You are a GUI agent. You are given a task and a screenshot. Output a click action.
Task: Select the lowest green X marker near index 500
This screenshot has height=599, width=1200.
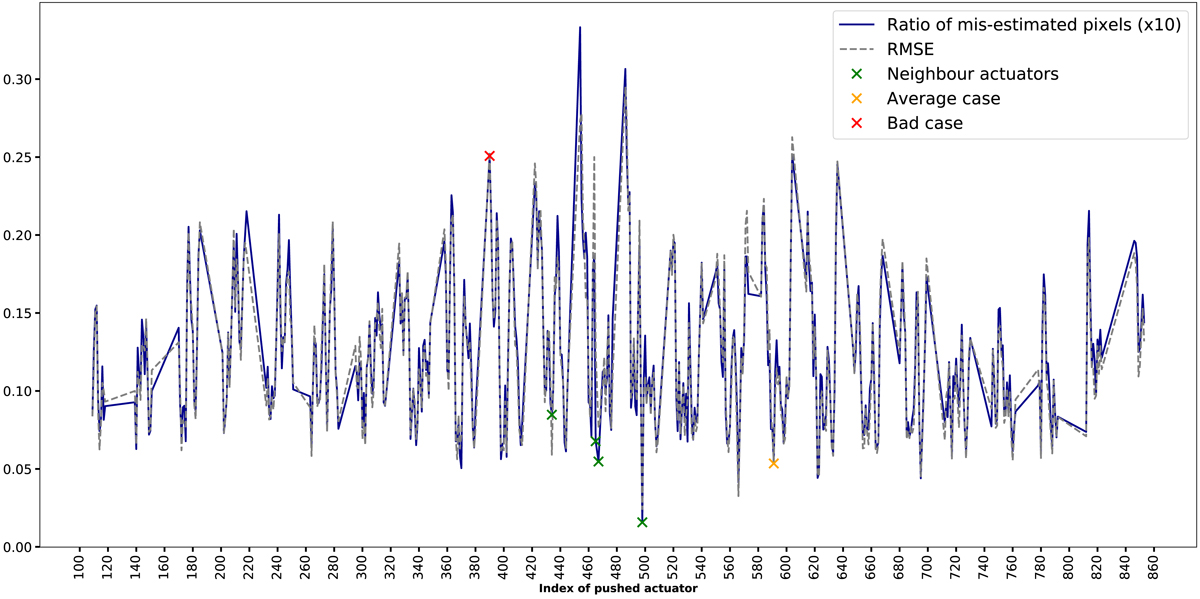[x=642, y=522]
